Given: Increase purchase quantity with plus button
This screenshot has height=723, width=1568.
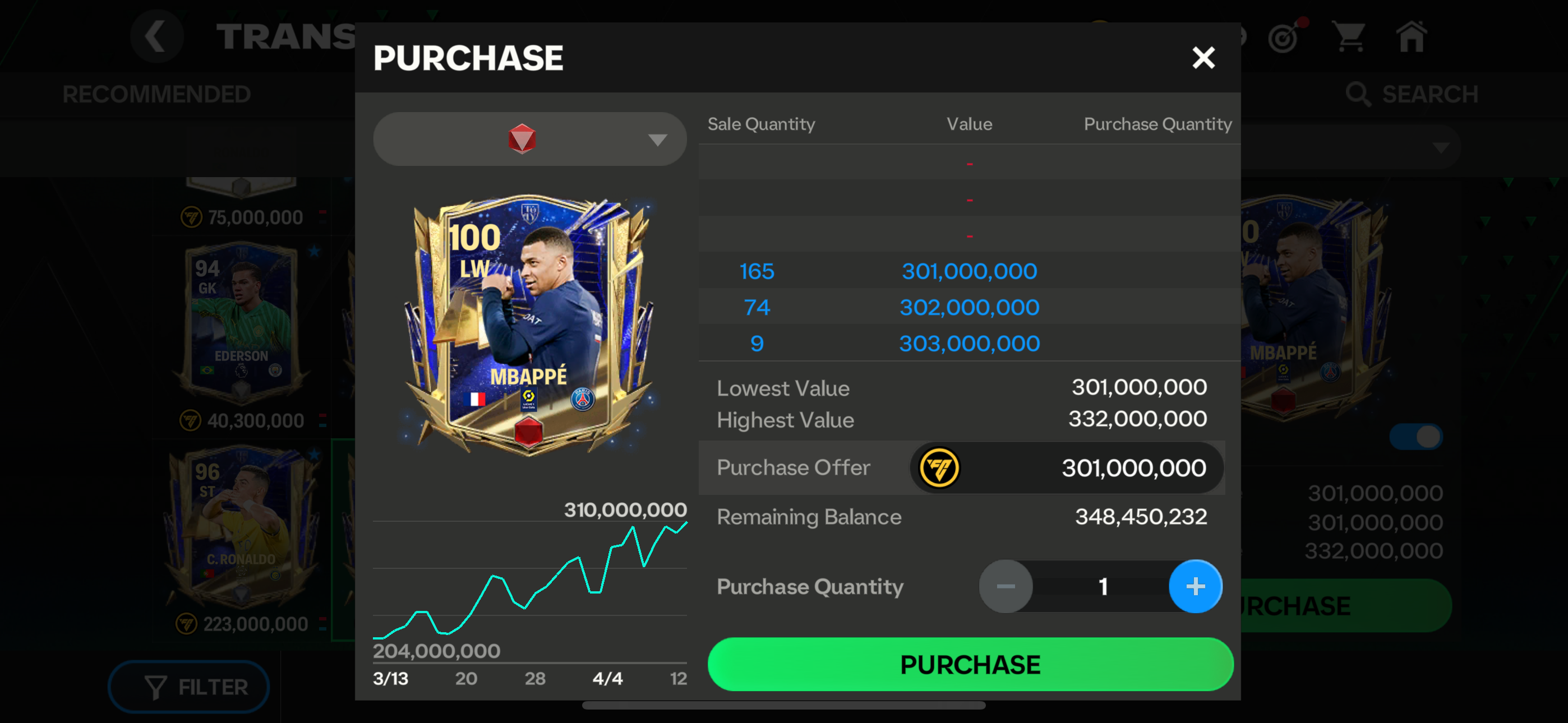Looking at the screenshot, I should [x=1195, y=586].
